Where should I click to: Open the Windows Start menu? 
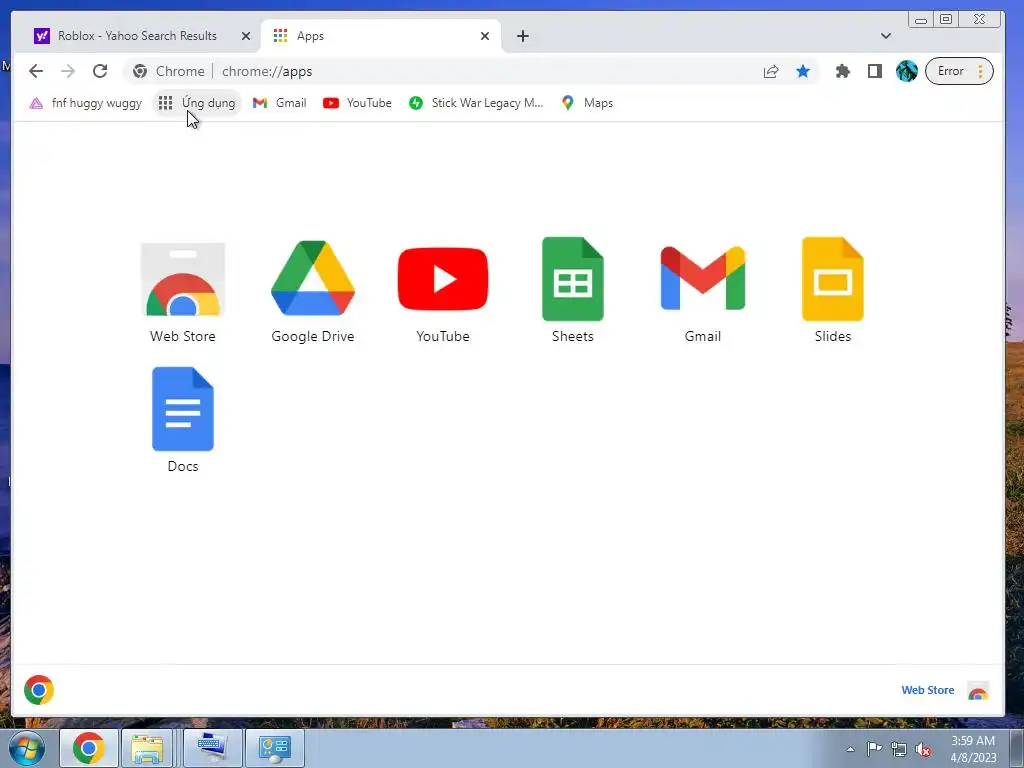[27, 748]
